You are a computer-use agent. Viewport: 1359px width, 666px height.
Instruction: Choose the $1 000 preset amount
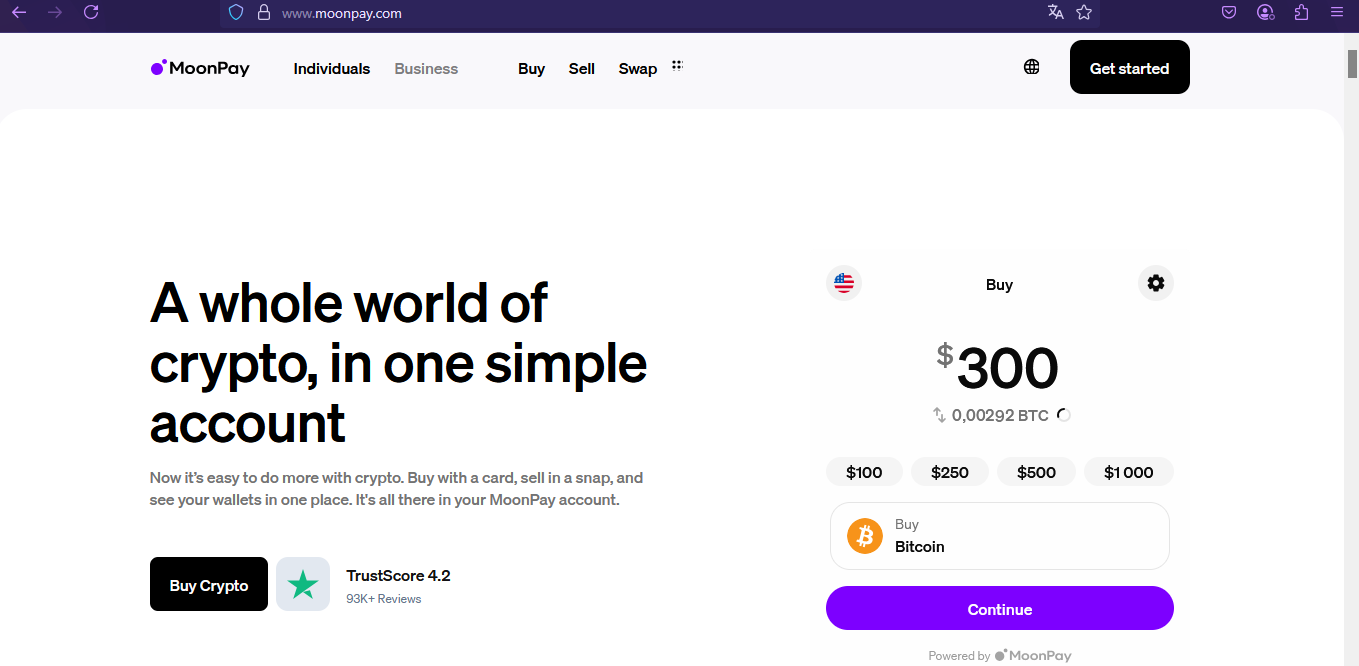pyautogui.click(x=1129, y=472)
